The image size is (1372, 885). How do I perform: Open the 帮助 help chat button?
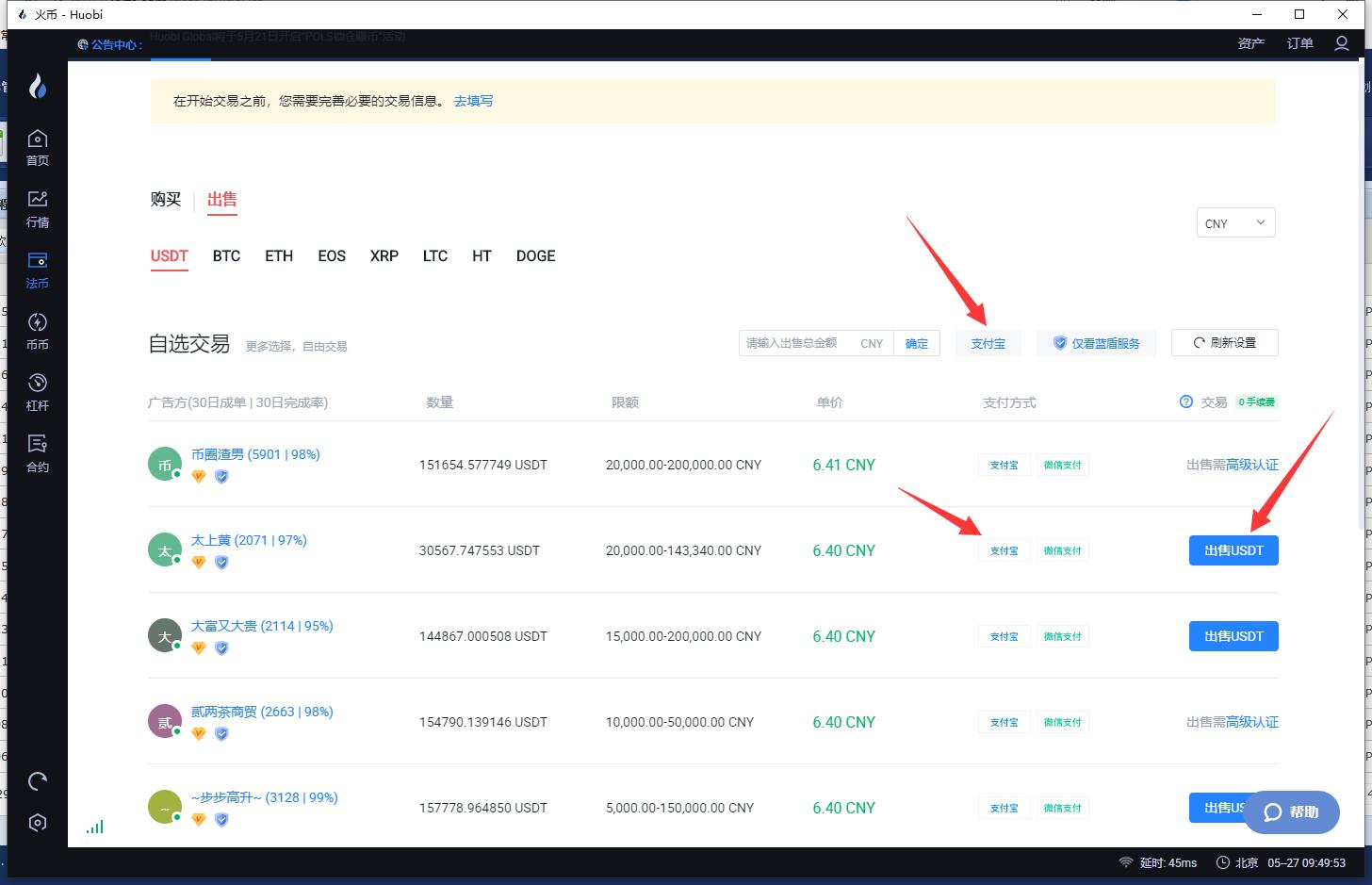1291,812
